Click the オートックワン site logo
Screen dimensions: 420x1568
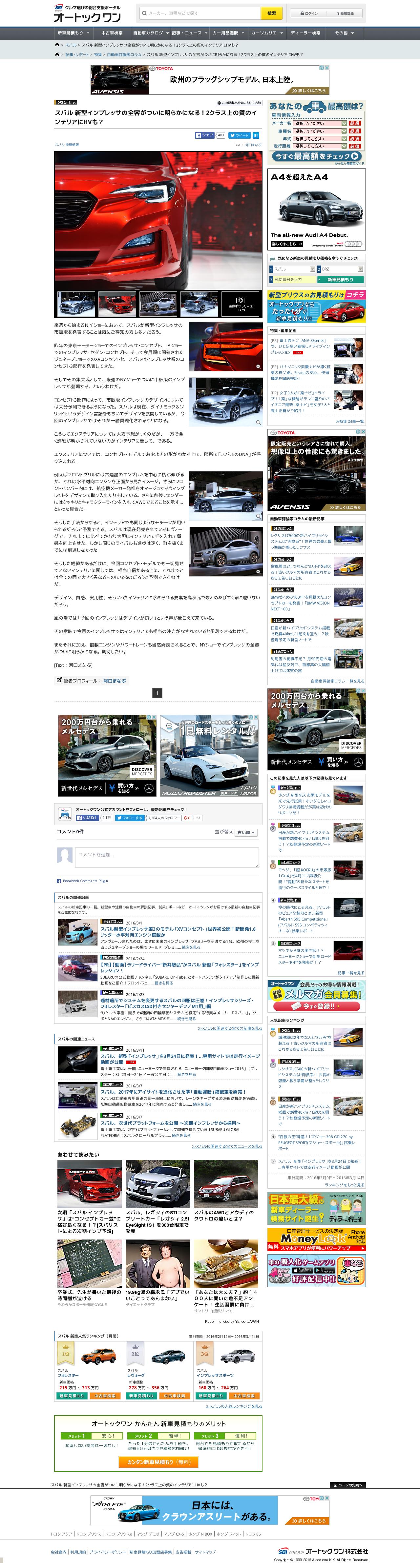coord(87,14)
